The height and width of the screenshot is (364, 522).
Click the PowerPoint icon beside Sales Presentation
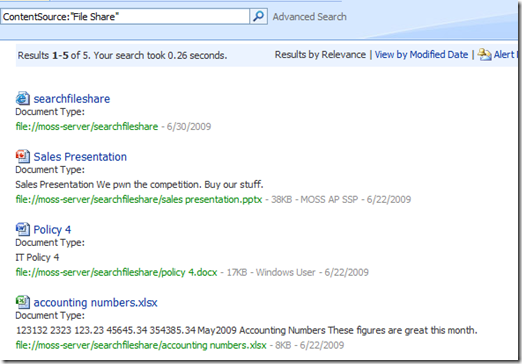click(x=22, y=156)
